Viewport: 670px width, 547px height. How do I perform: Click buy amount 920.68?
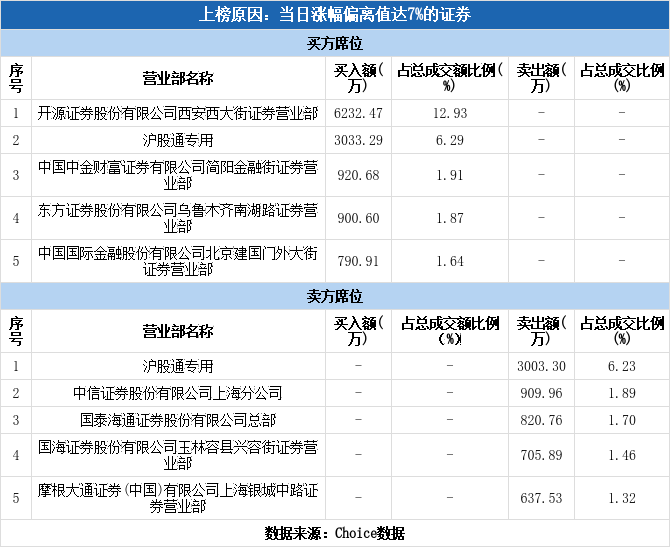[x=358, y=175]
